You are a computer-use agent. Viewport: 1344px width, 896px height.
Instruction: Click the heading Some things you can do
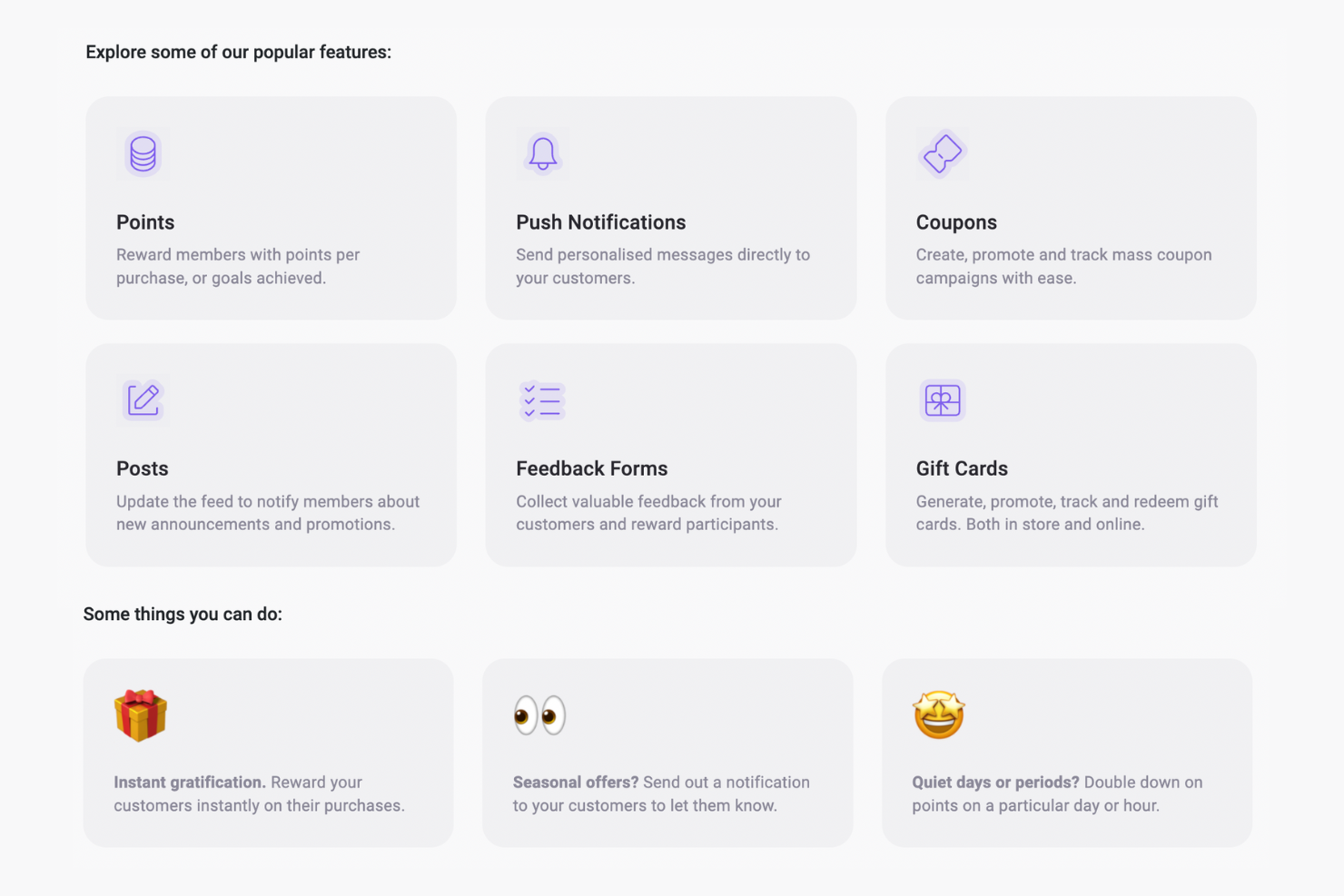click(182, 614)
